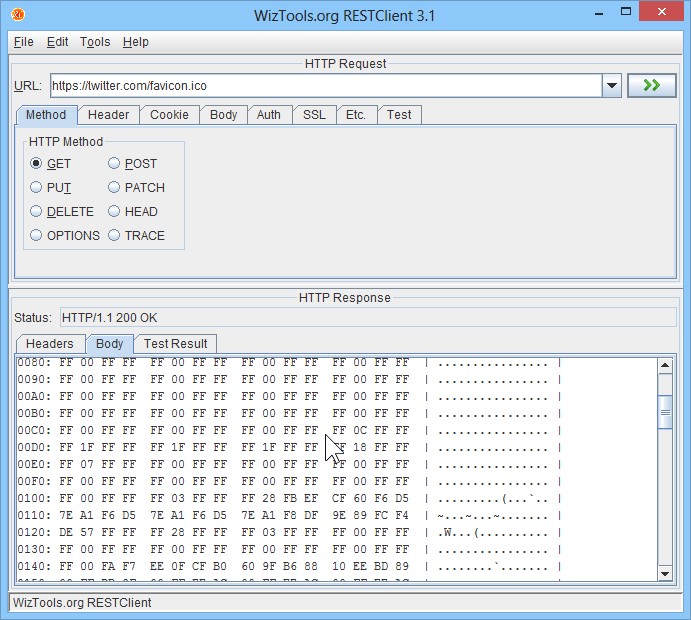The image size is (691, 620).
Task: Open the File menu
Action: [24, 42]
